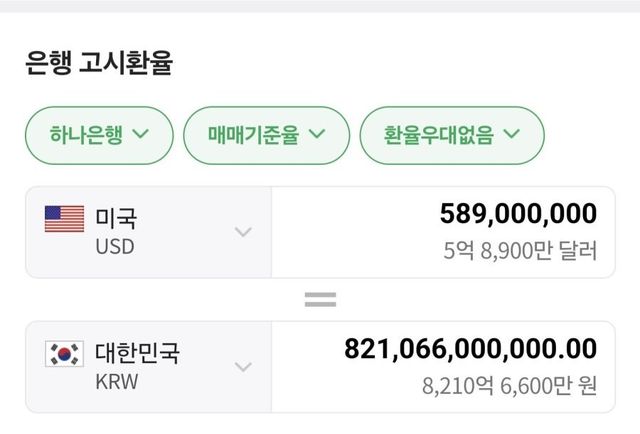The width and height of the screenshot is (640, 434).
Task: Click the United States flag icon
Action: [x=64, y=219]
